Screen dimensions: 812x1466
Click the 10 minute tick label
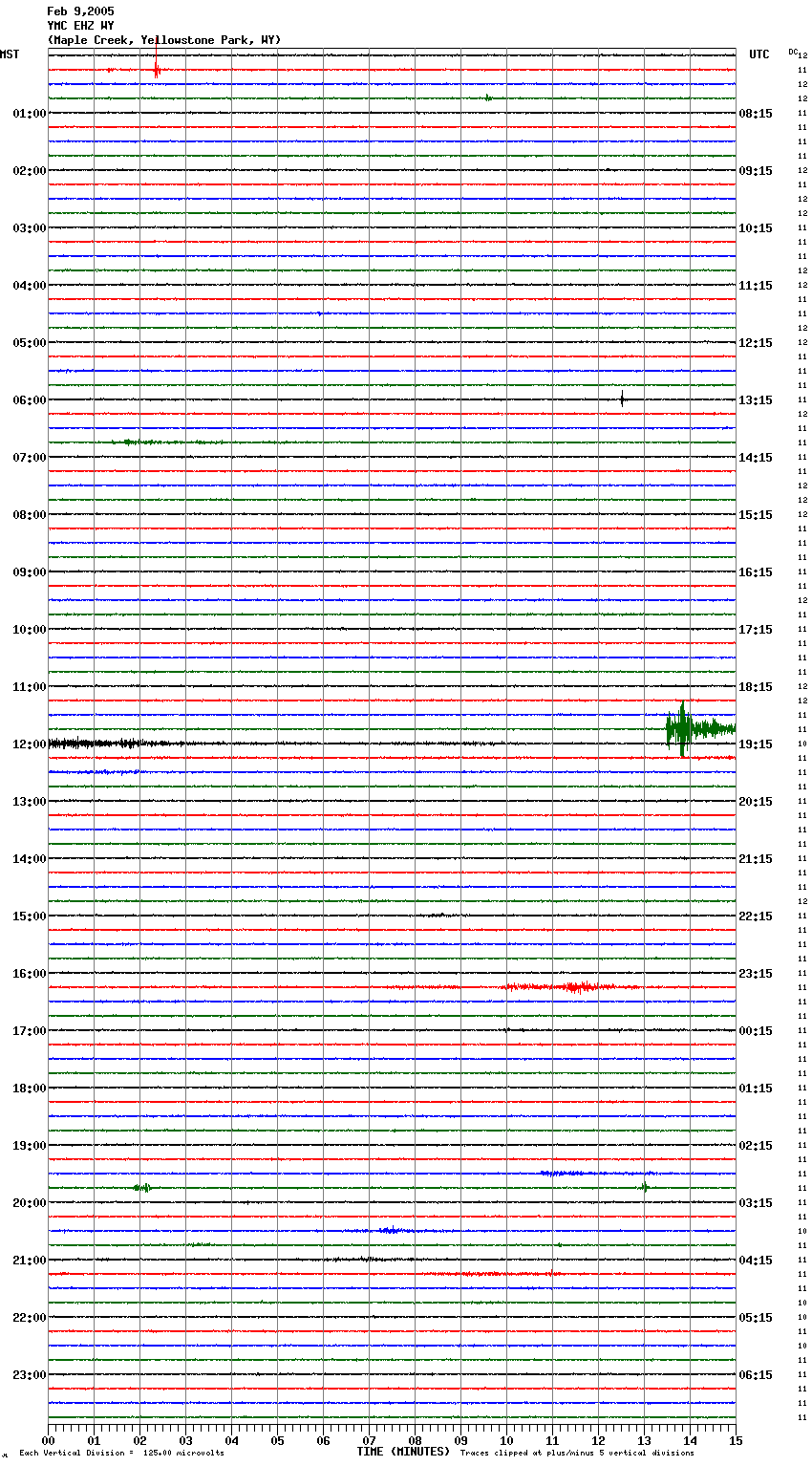(x=506, y=1440)
